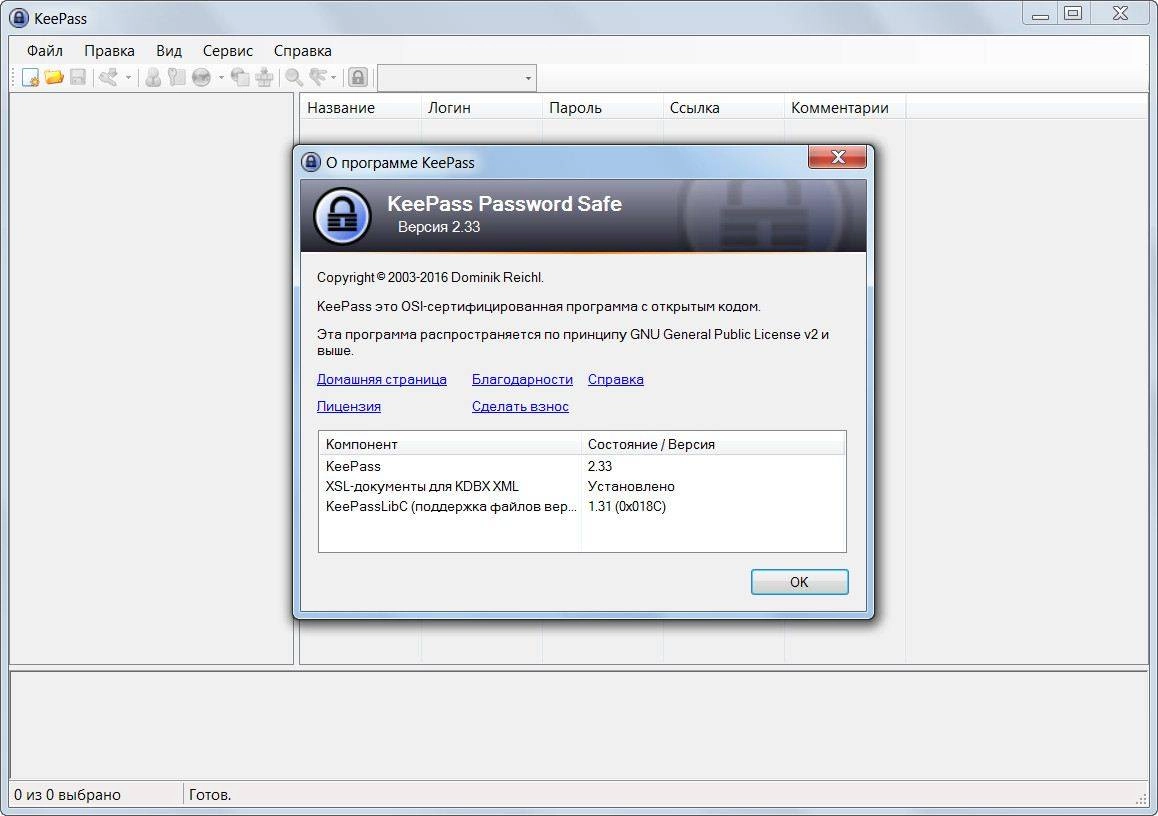Click the Add Entry key icon
Image resolution: width=1158 pixels, height=816 pixels.
109,77
